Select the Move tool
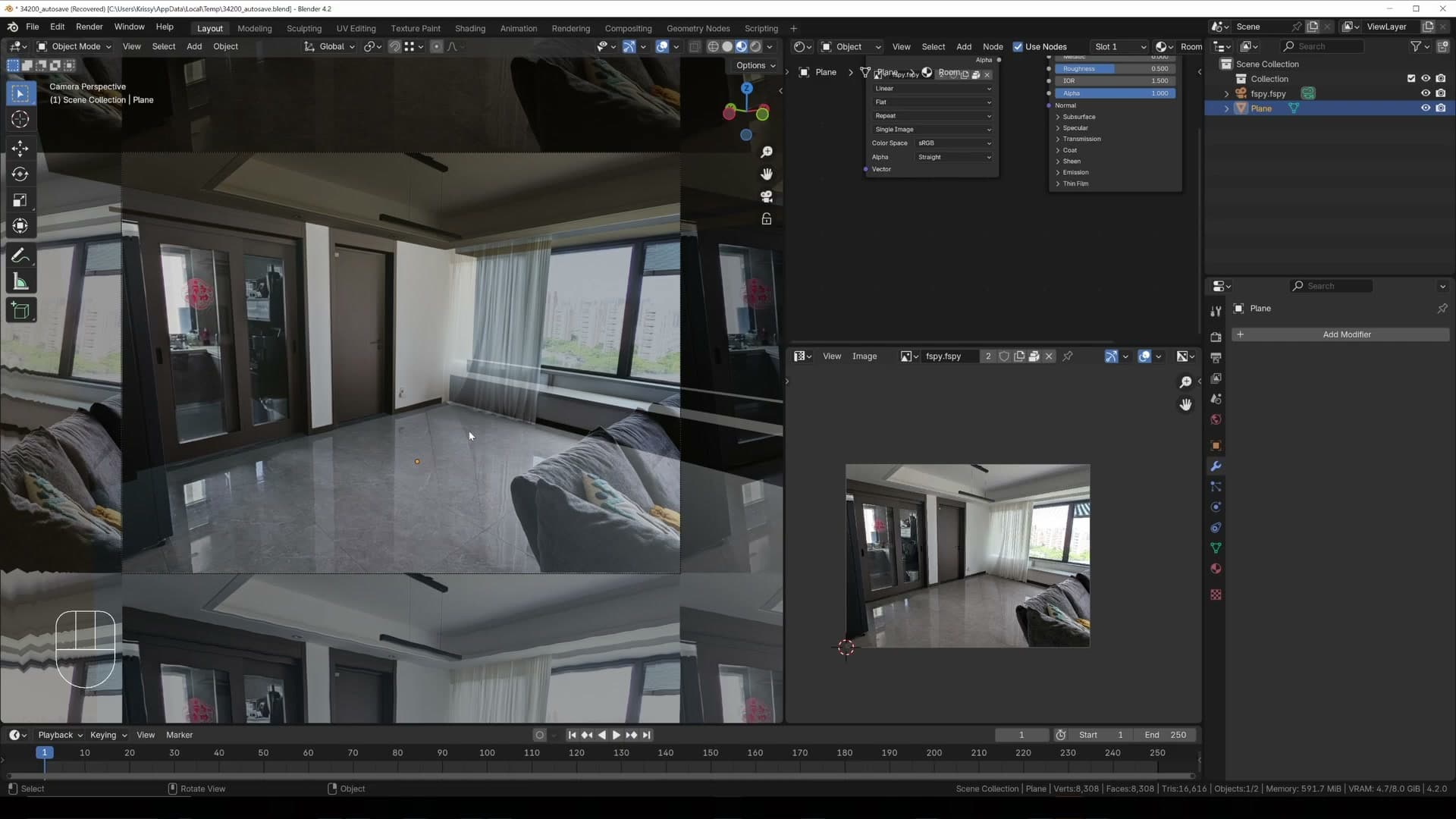The image size is (1456, 819). (x=20, y=148)
